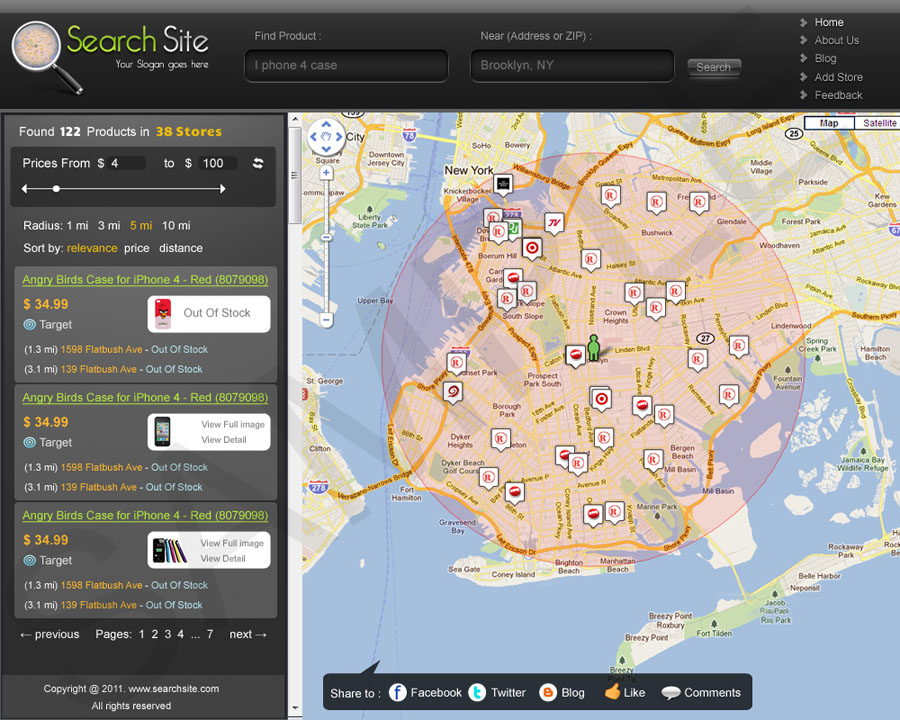
Task: Click the green person location marker on map
Action: (x=594, y=347)
